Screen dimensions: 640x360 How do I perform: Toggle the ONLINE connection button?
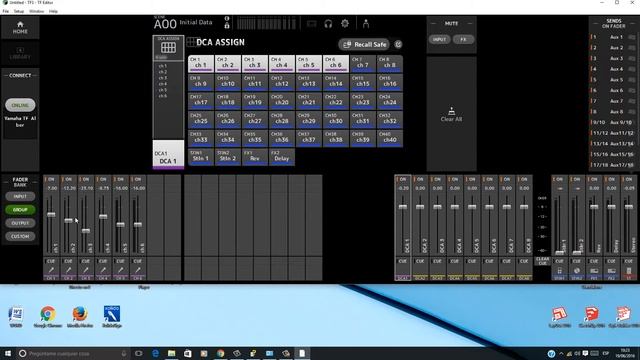click(x=20, y=105)
